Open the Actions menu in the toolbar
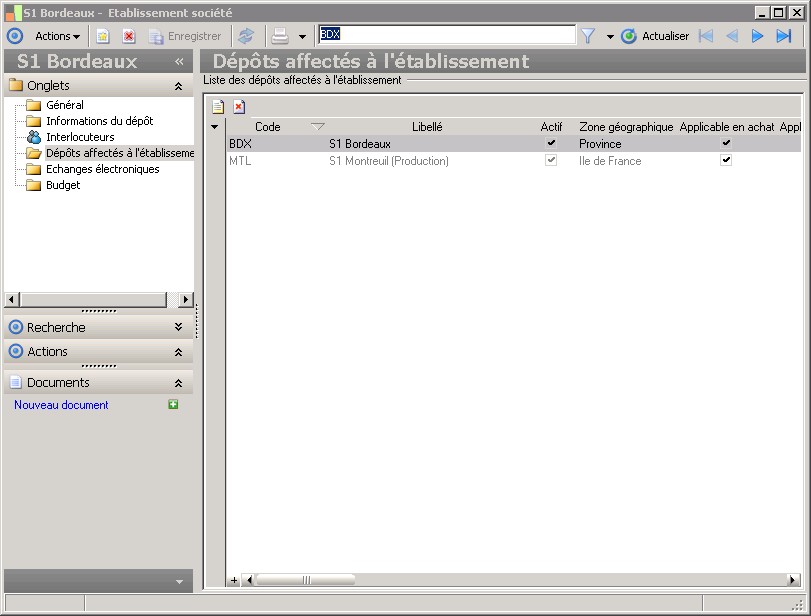Image resolution: width=811 pixels, height=616 pixels. [x=57, y=36]
